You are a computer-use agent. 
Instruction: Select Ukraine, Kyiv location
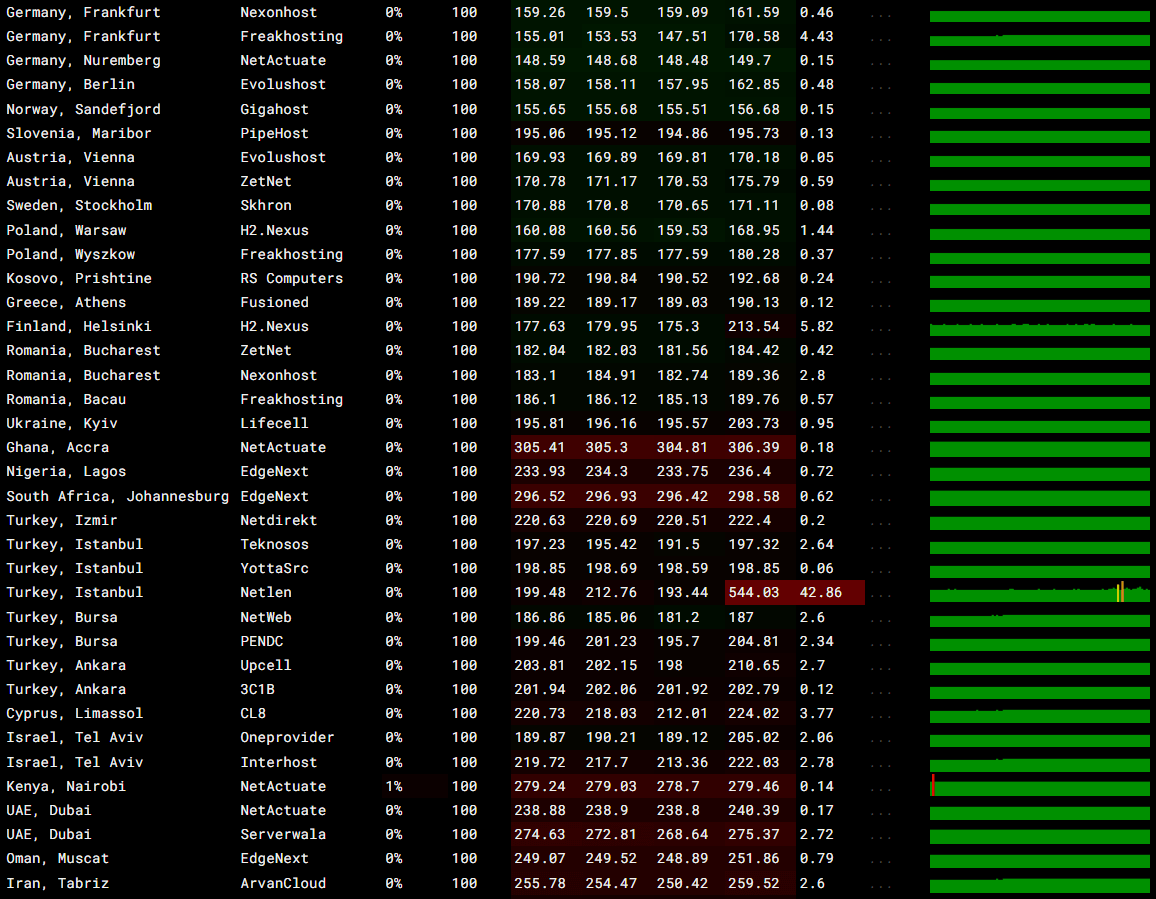tap(62, 423)
